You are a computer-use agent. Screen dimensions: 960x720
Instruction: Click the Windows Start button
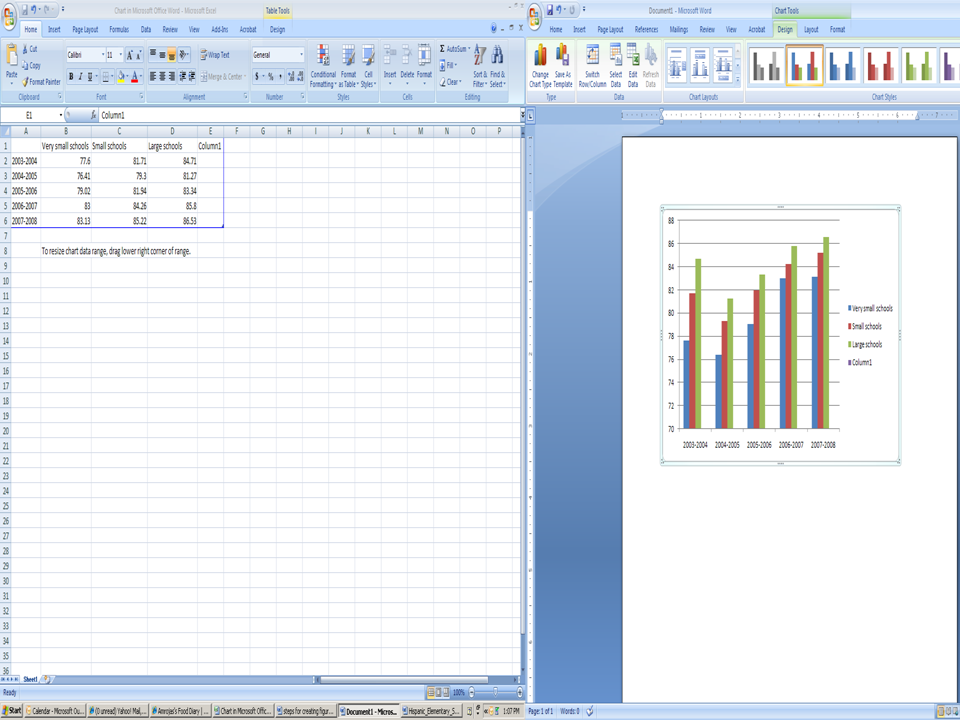[x=12, y=711]
